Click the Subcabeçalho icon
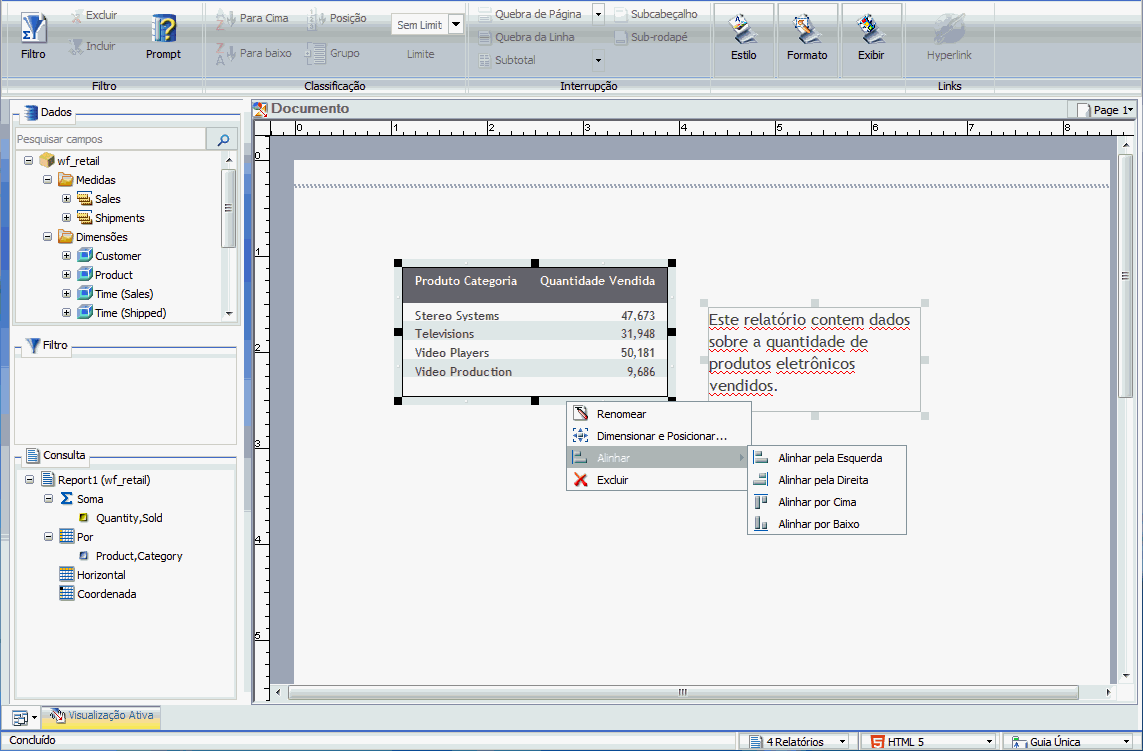1143x751 pixels. click(x=620, y=14)
